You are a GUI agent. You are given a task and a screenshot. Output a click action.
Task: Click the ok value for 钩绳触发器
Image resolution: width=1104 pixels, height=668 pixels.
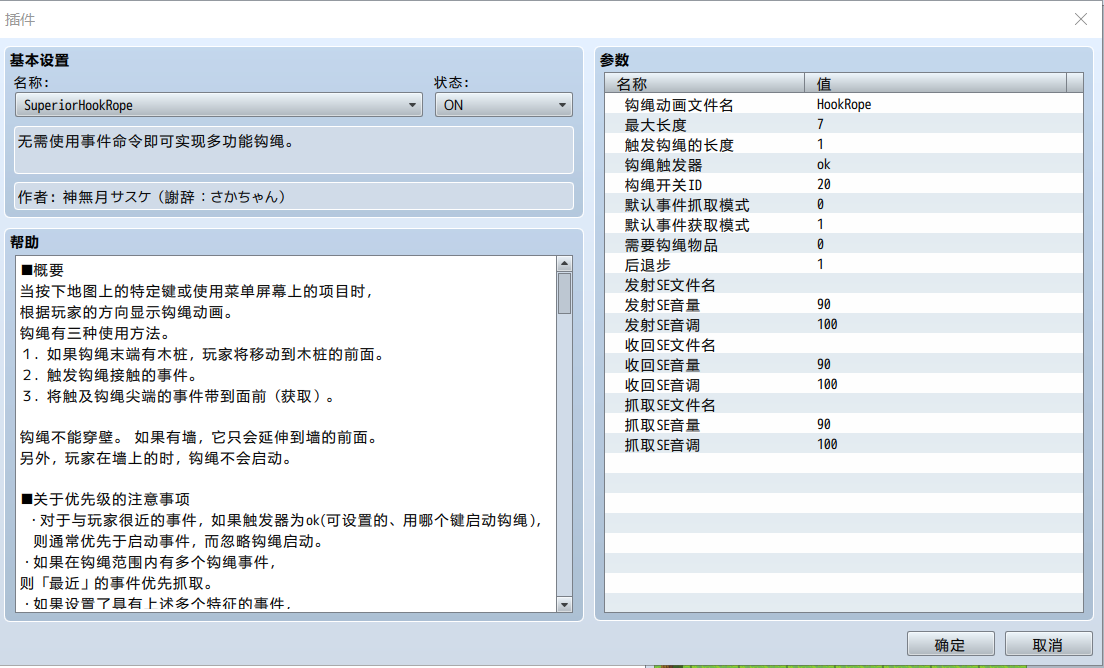click(x=824, y=164)
